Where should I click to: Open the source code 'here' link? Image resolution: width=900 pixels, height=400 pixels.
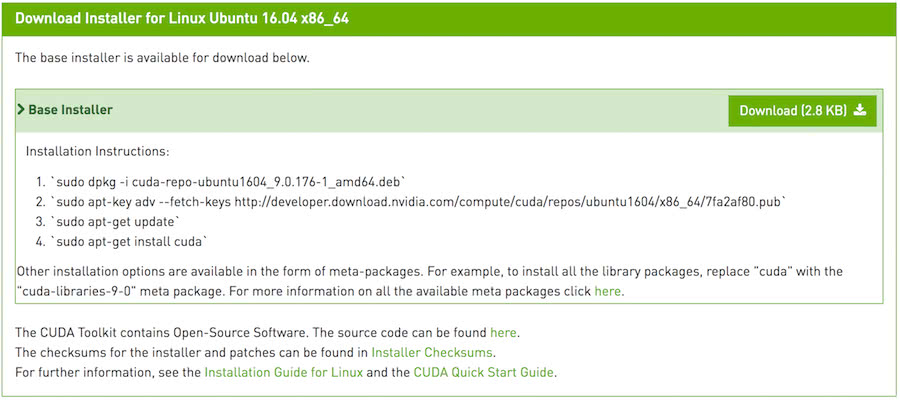pyautogui.click(x=503, y=332)
